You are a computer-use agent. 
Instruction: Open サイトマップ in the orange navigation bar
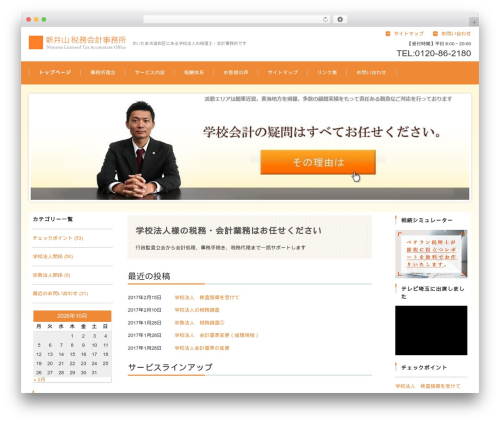[283, 72]
